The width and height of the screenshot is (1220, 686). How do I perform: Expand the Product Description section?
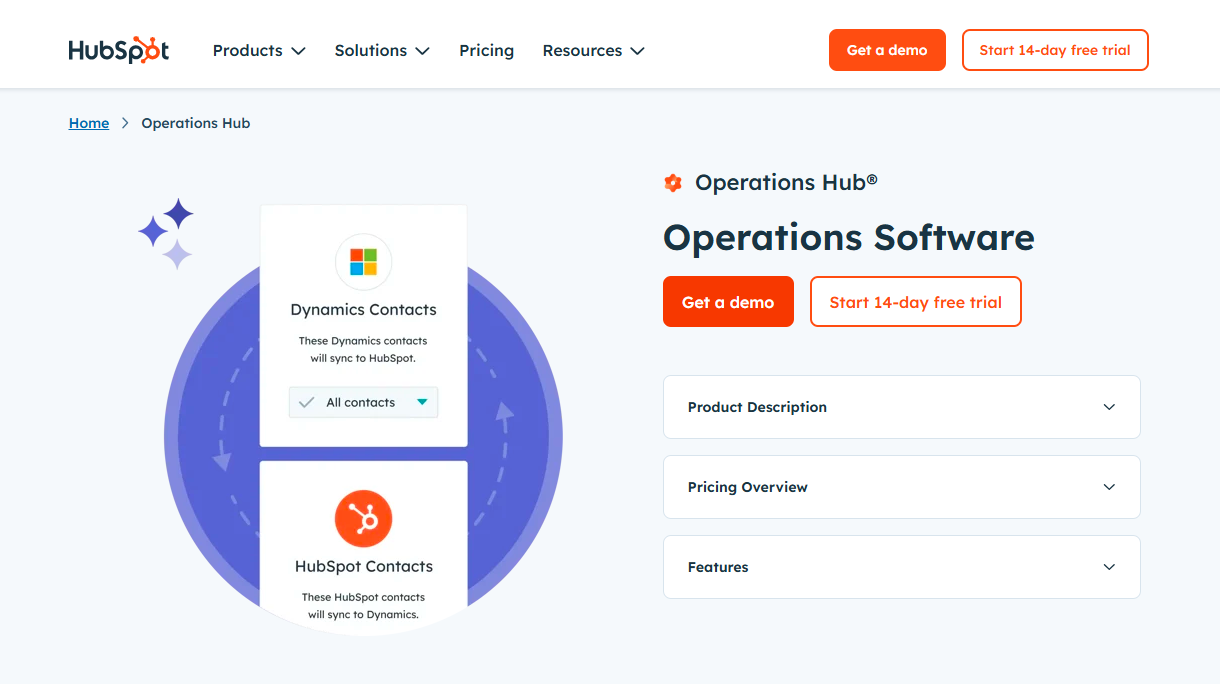(901, 407)
